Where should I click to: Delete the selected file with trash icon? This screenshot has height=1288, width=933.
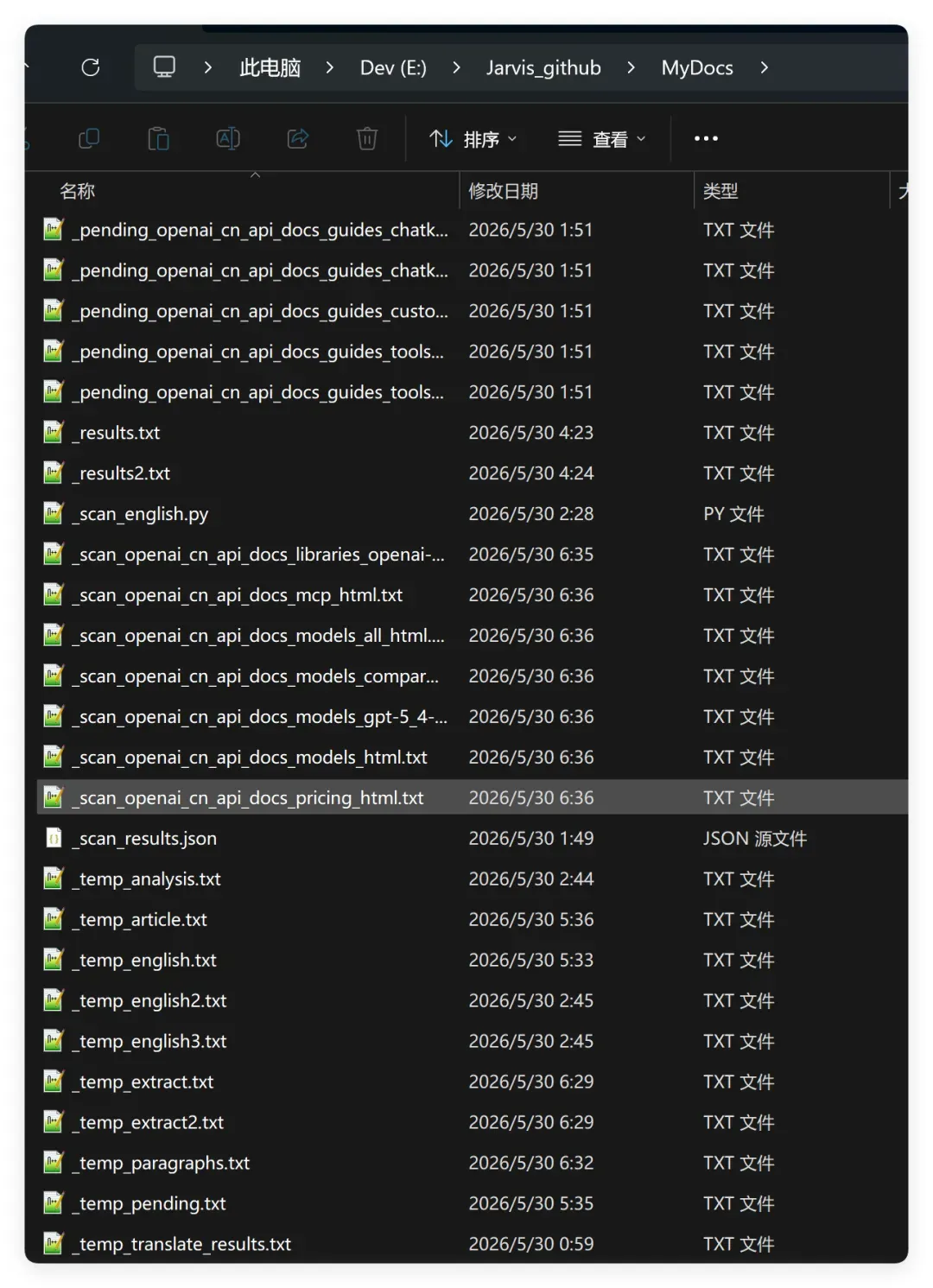pyautogui.click(x=367, y=138)
